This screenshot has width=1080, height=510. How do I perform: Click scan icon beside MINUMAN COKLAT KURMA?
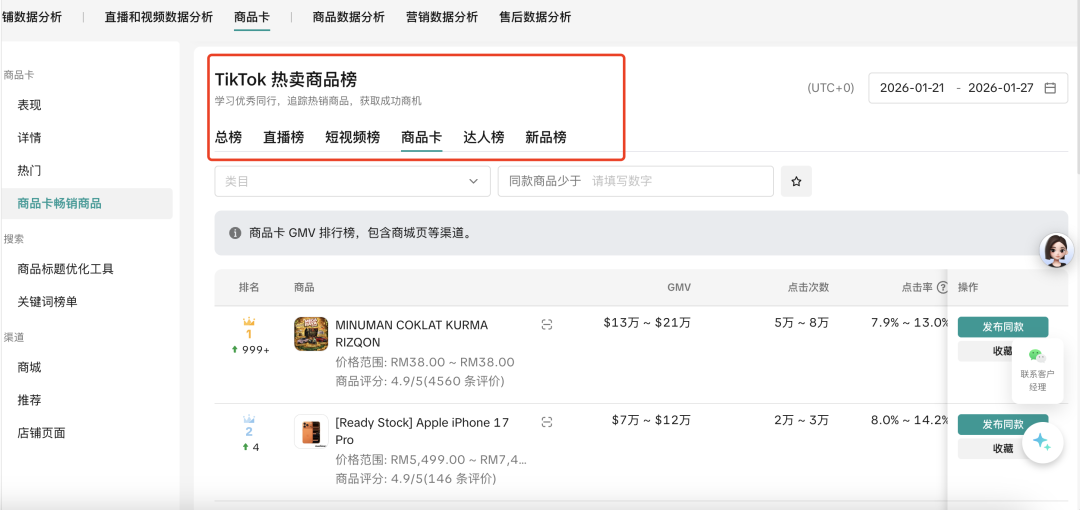(546, 325)
